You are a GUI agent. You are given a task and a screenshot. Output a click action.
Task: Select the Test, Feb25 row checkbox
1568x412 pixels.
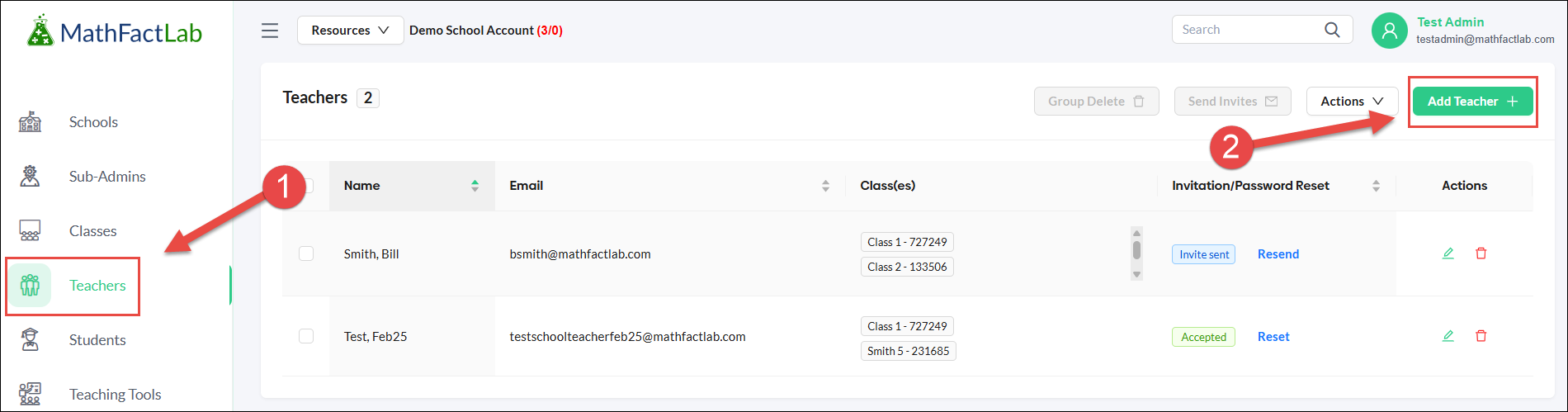pyautogui.click(x=306, y=336)
